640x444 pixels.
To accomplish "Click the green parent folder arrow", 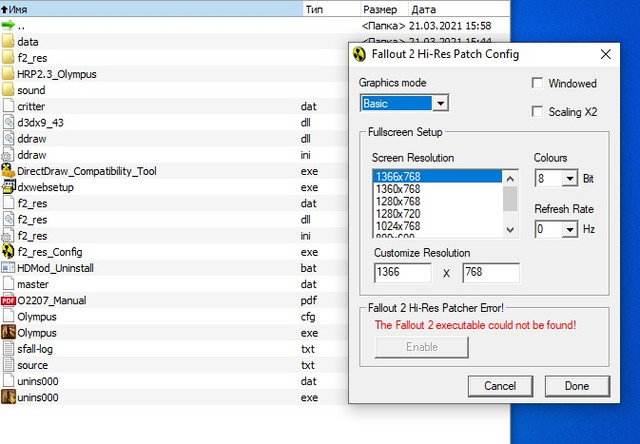I will pyautogui.click(x=8, y=25).
